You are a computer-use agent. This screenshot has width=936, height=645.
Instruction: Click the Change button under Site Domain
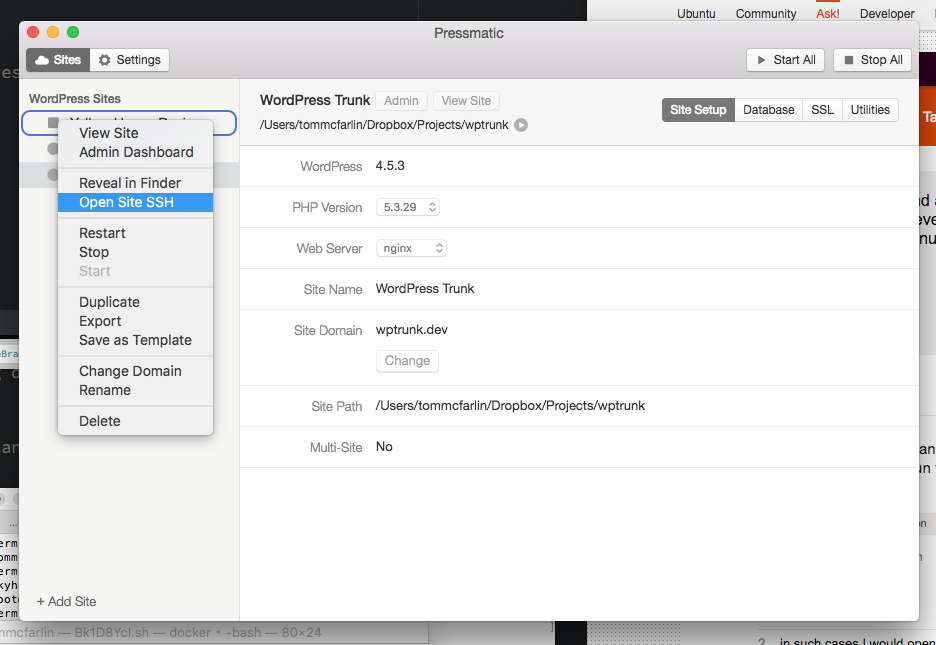point(407,360)
